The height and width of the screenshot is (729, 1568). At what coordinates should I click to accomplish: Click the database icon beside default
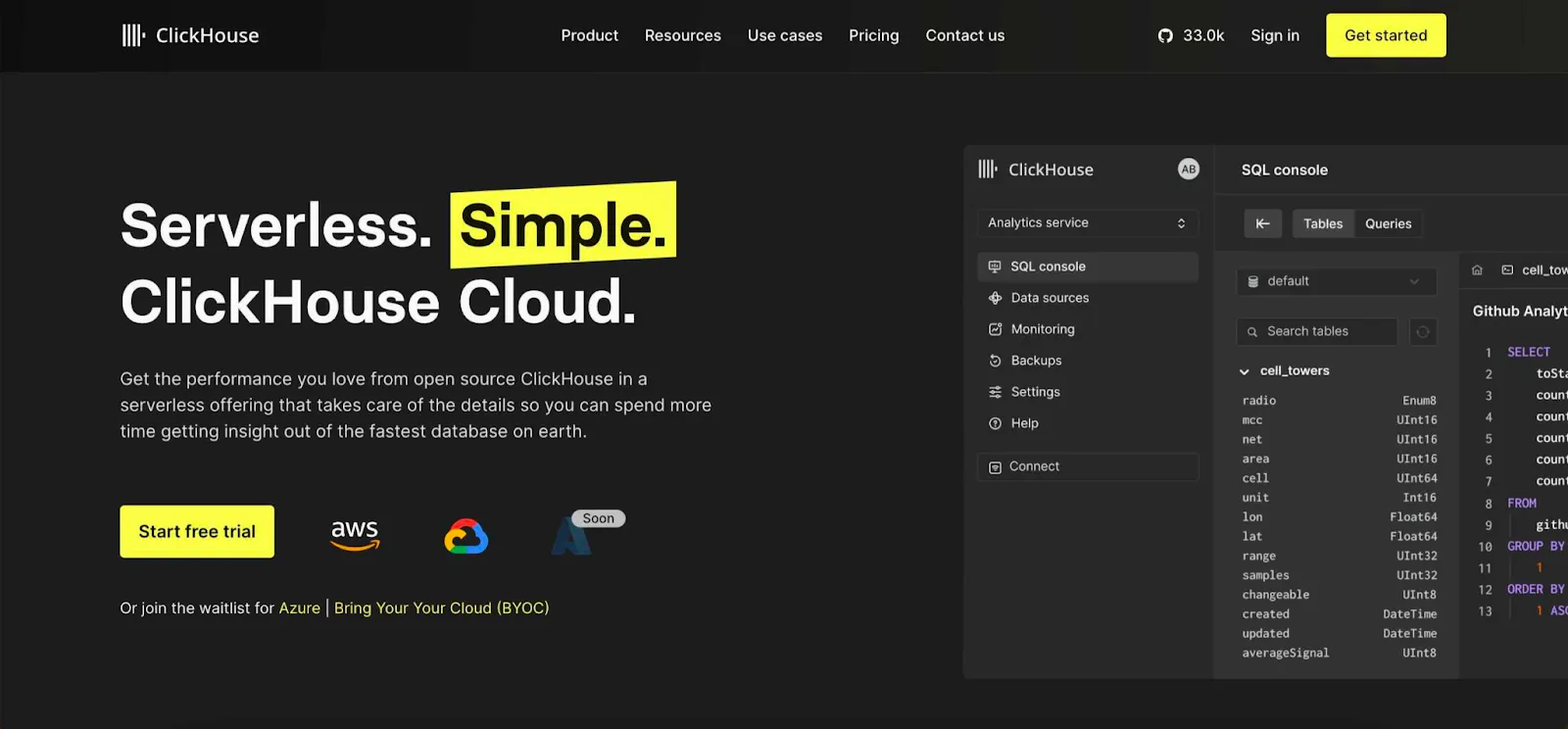click(1252, 281)
